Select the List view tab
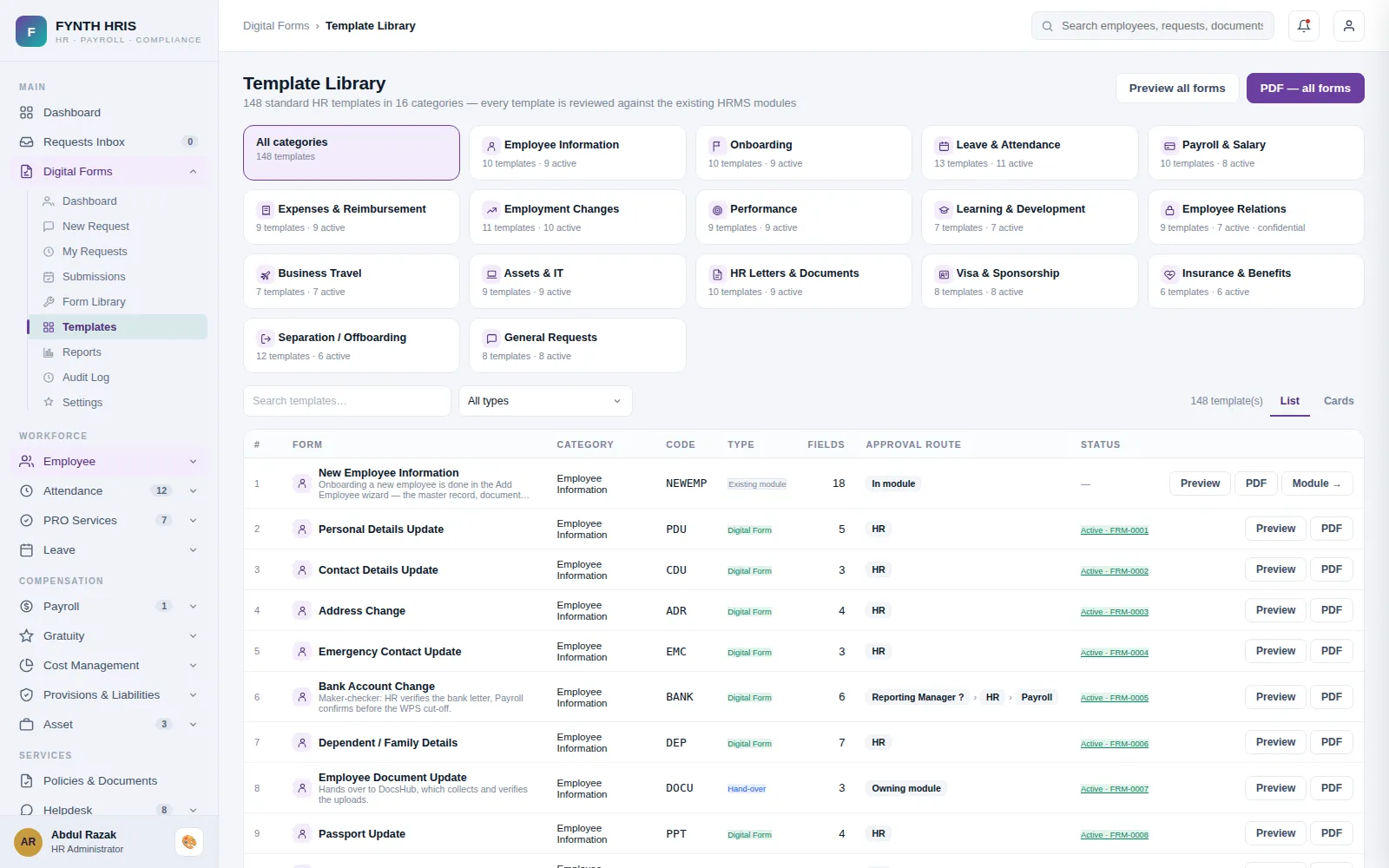1389x868 pixels. (1289, 401)
